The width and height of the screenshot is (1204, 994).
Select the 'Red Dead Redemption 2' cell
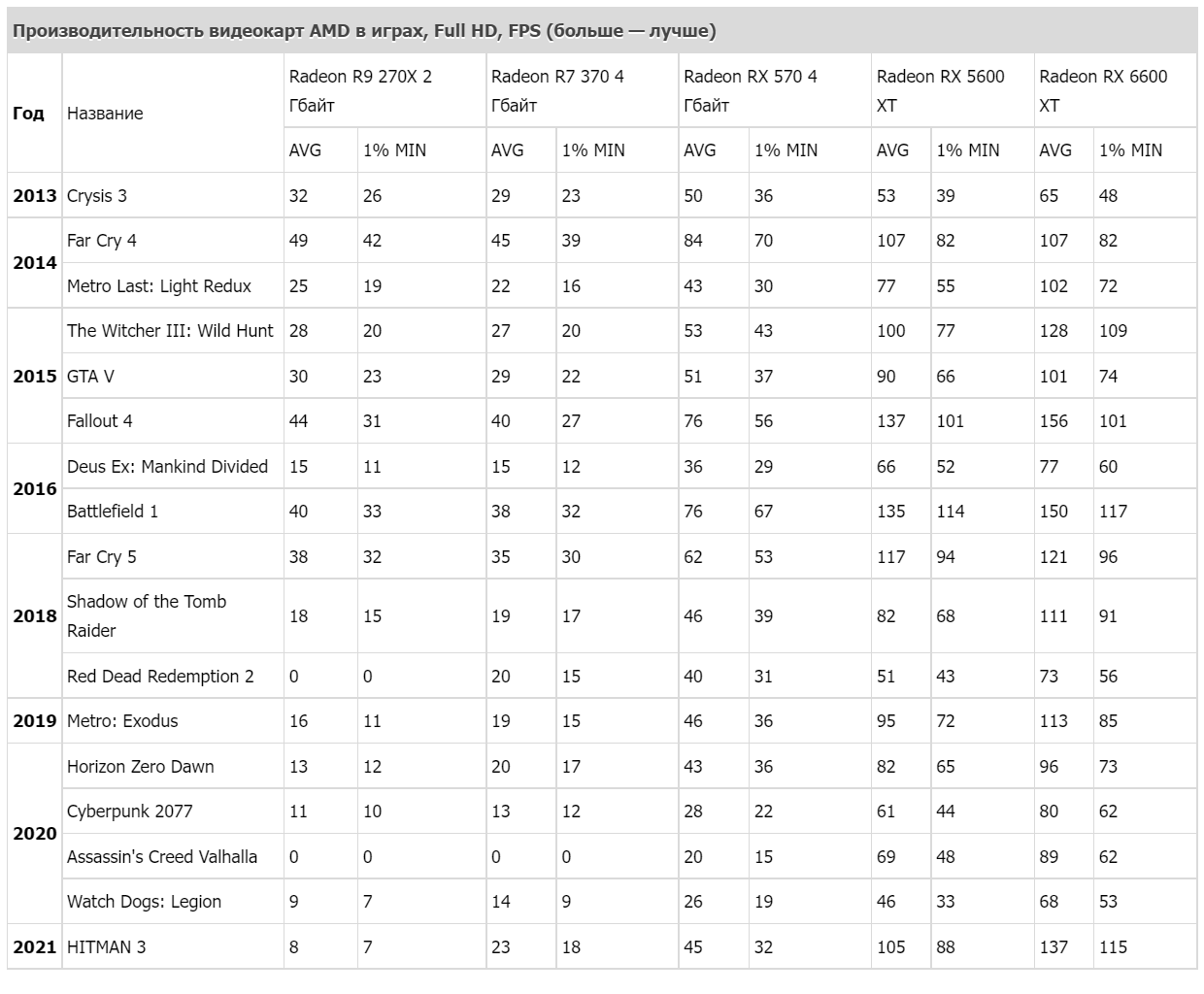[160, 677]
